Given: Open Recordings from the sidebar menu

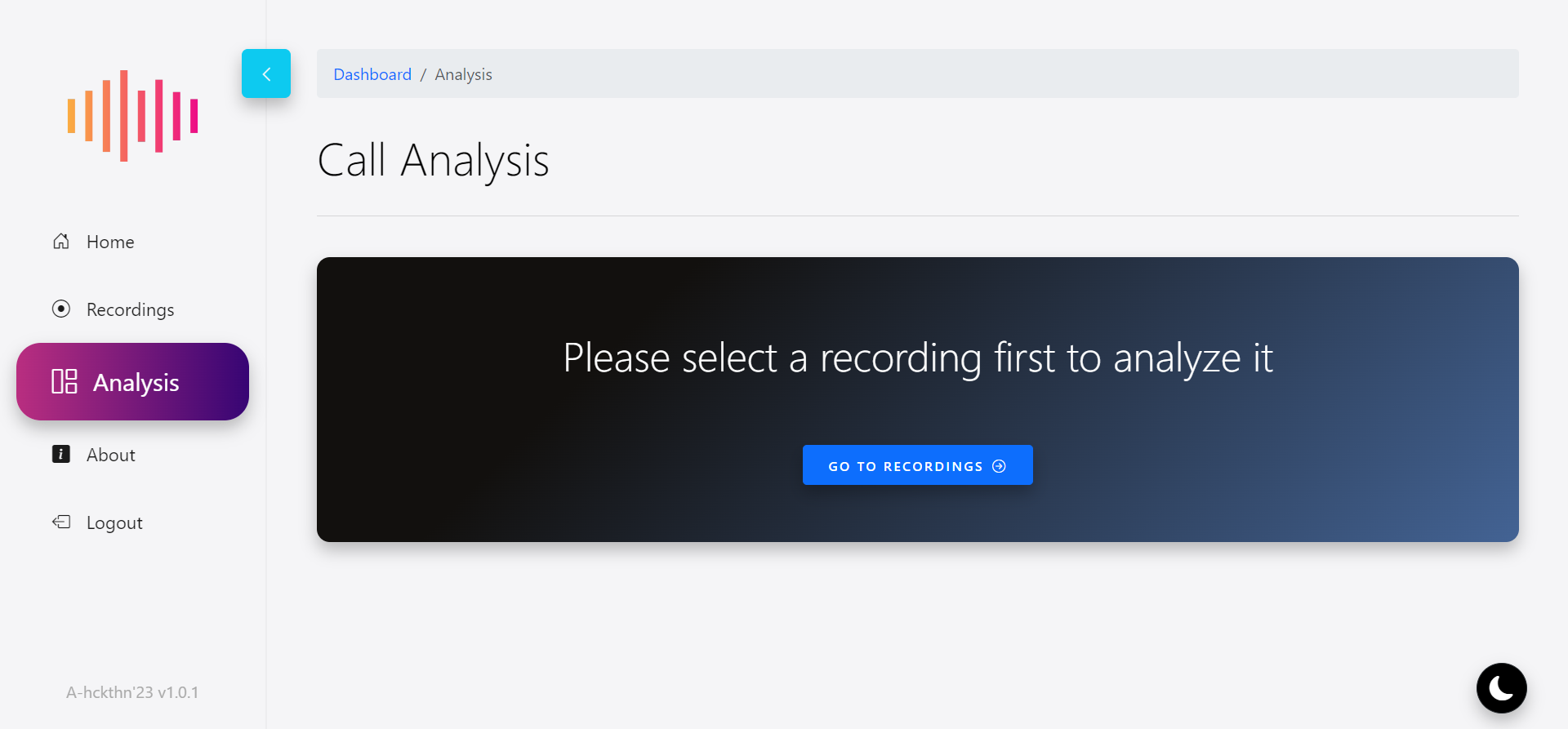Looking at the screenshot, I should coord(131,309).
